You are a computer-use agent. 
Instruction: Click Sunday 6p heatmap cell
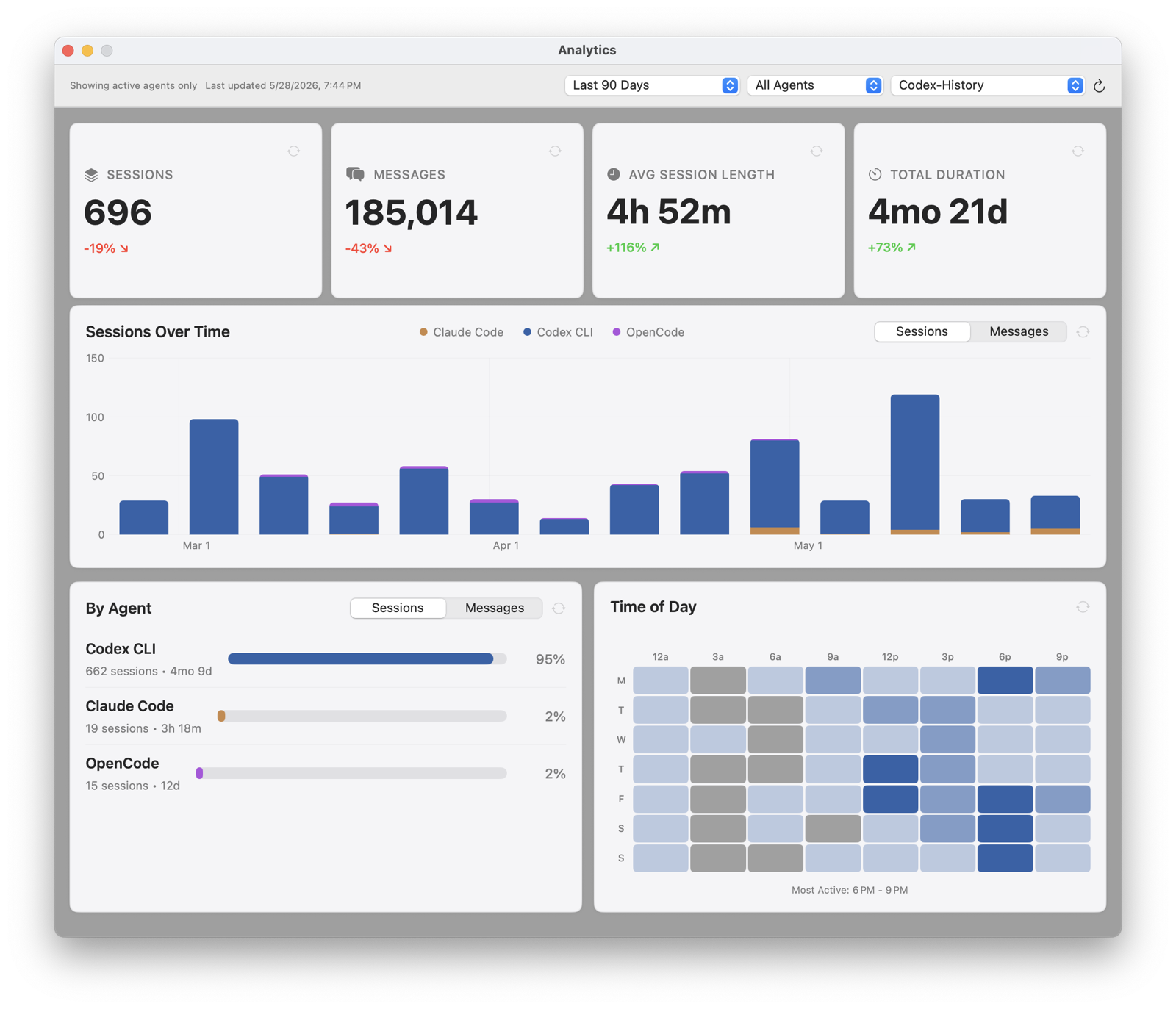(x=1005, y=858)
